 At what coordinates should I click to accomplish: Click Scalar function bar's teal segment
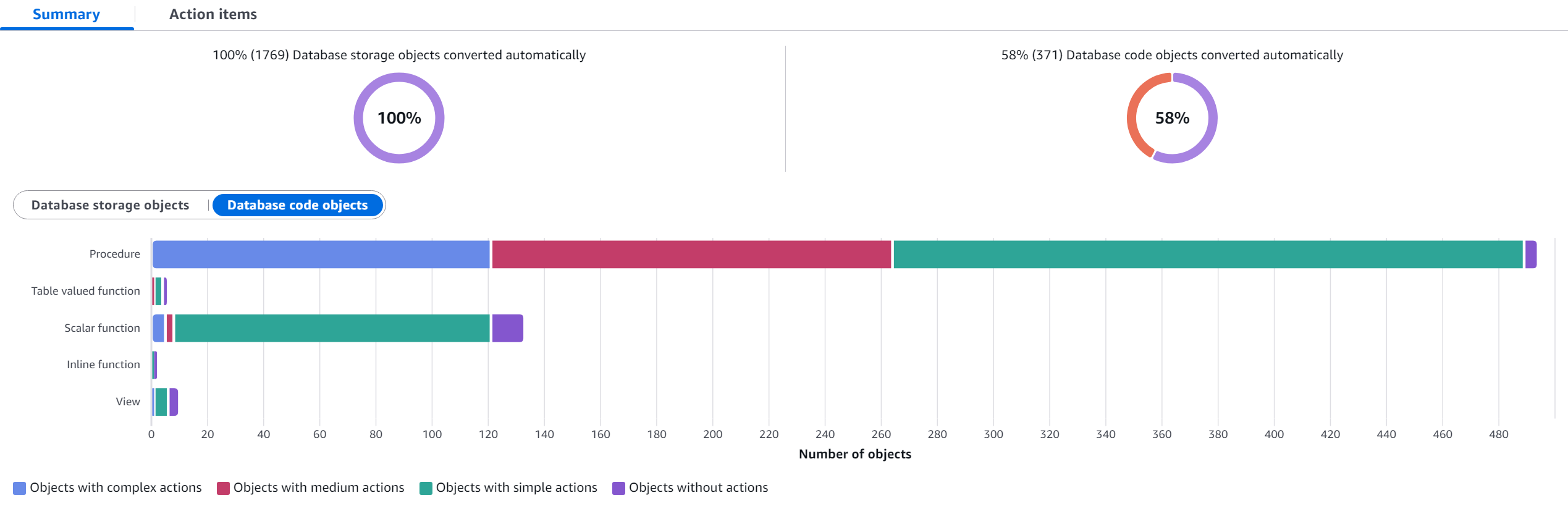[332, 328]
